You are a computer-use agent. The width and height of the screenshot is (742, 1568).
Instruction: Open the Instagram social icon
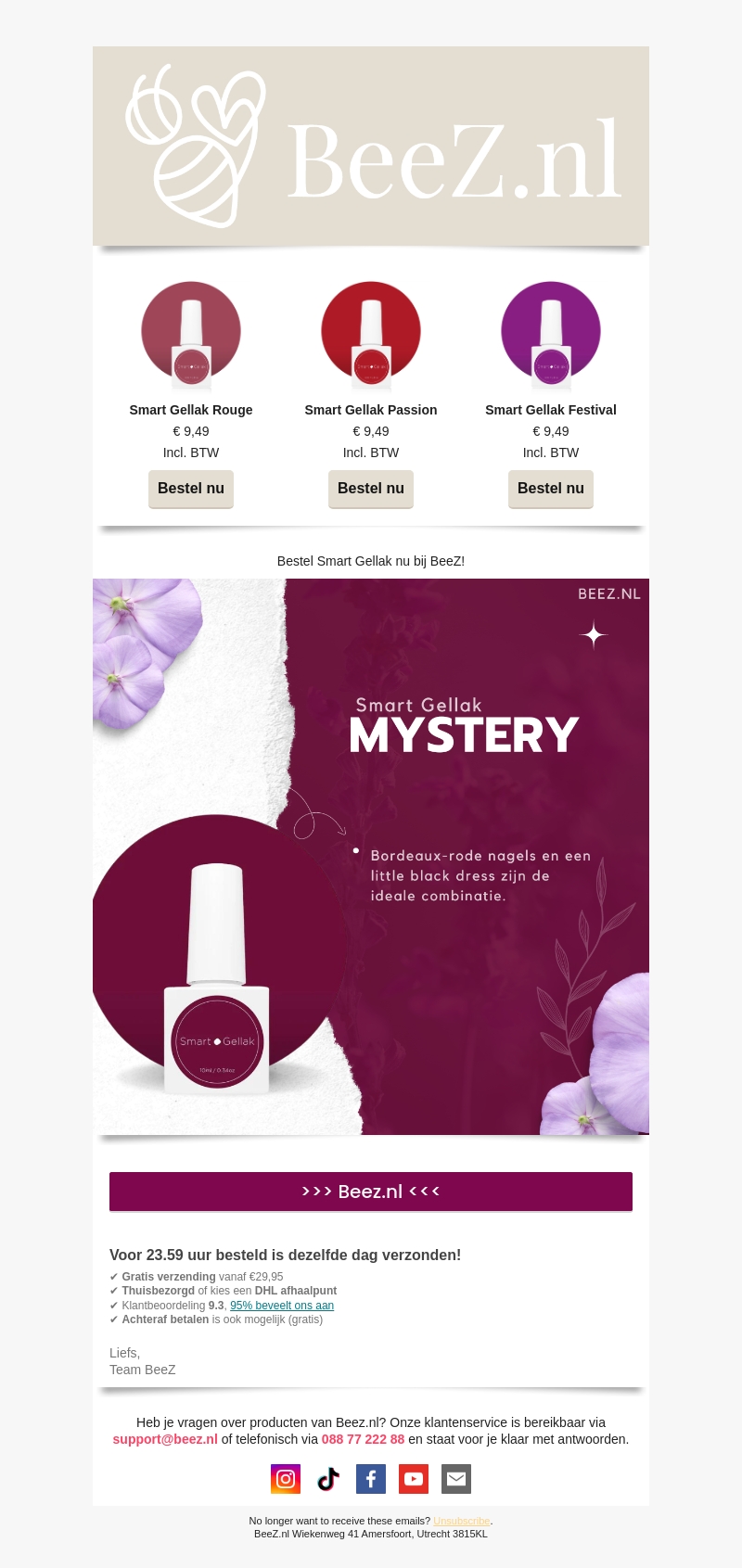(x=286, y=1479)
